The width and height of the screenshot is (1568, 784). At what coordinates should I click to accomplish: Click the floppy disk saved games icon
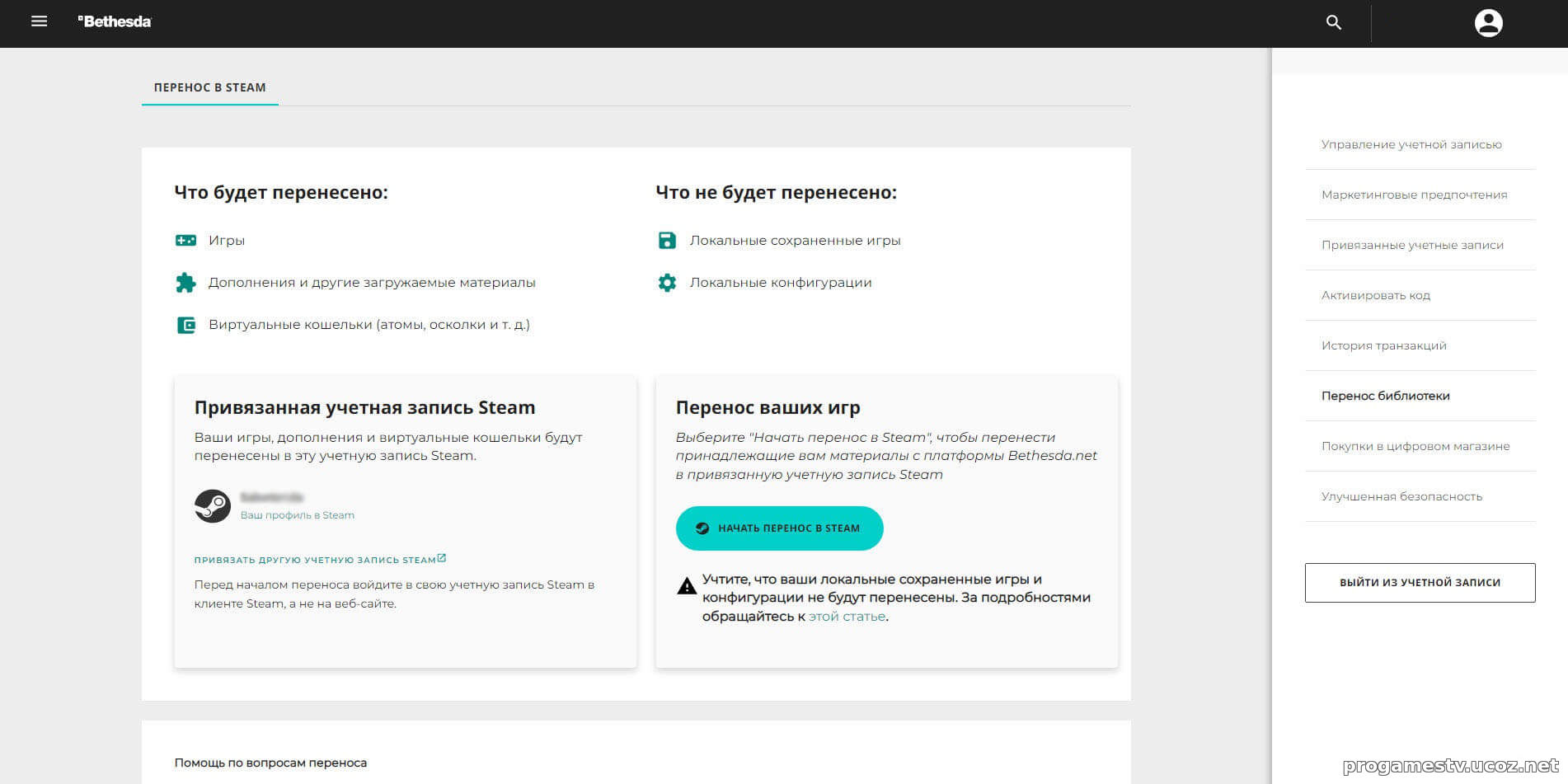point(667,241)
